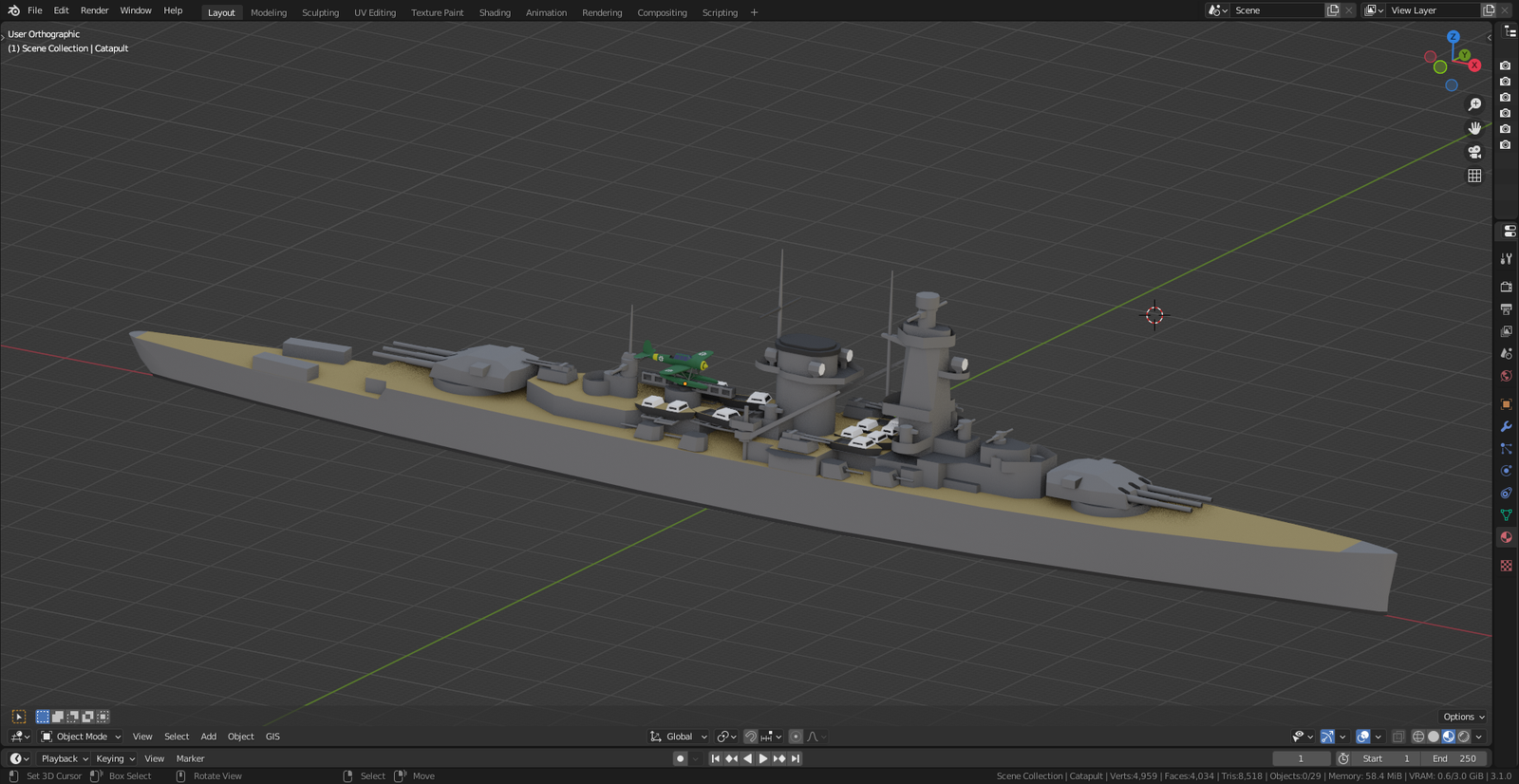Jump to the timeline's first frame

(x=715, y=758)
